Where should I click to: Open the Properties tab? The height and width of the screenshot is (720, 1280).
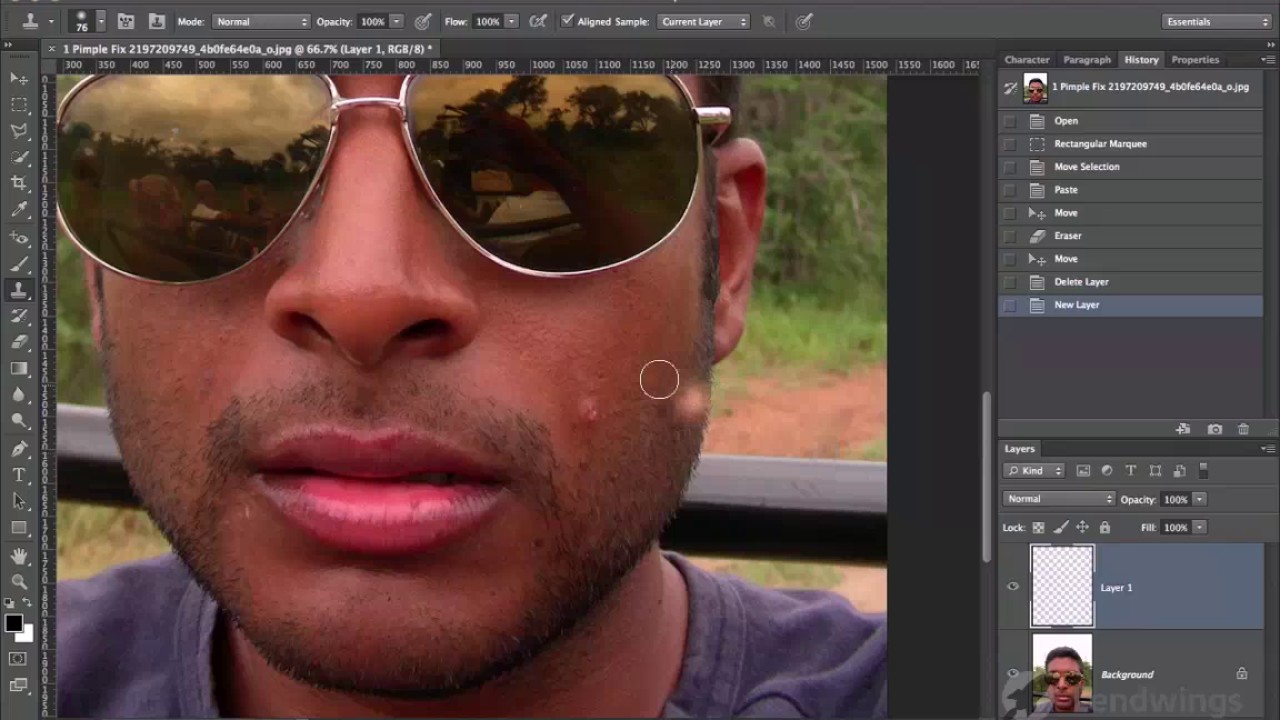click(1195, 60)
